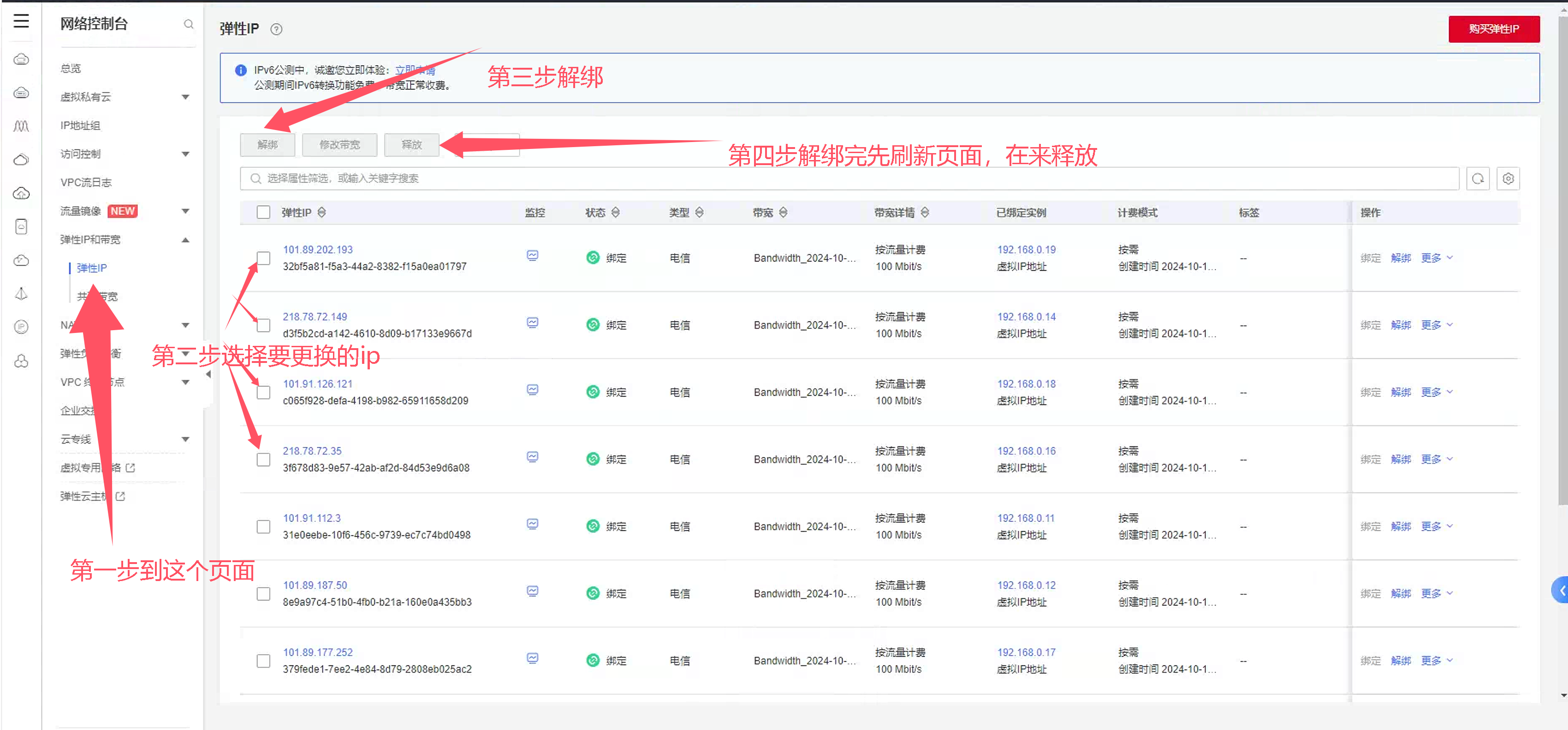Screen dimensions: 1568x730
Task: Check the box for 101.91.112.3
Action: point(264,527)
